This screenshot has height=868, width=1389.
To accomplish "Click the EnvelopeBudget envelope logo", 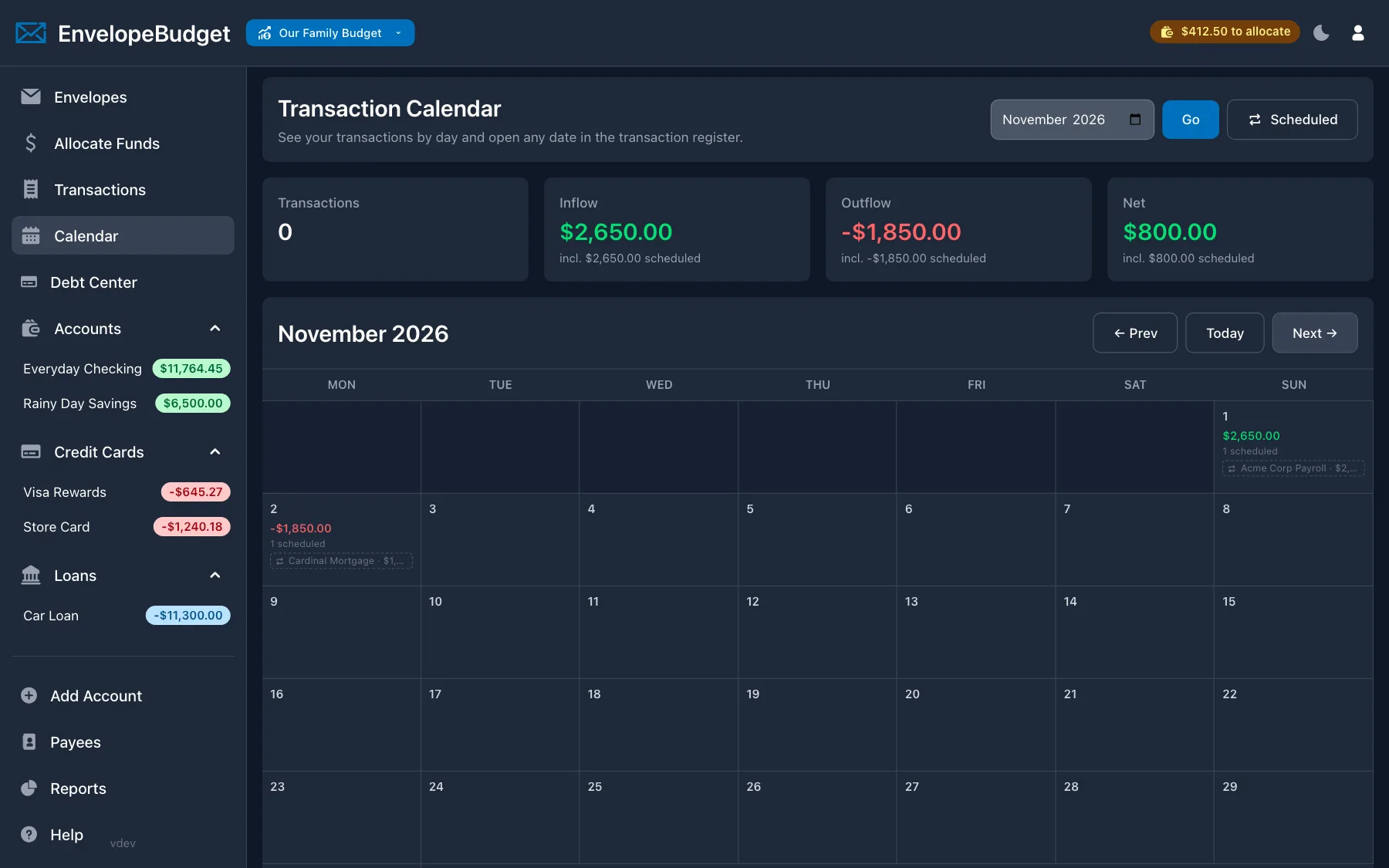I will pyautogui.click(x=31, y=33).
